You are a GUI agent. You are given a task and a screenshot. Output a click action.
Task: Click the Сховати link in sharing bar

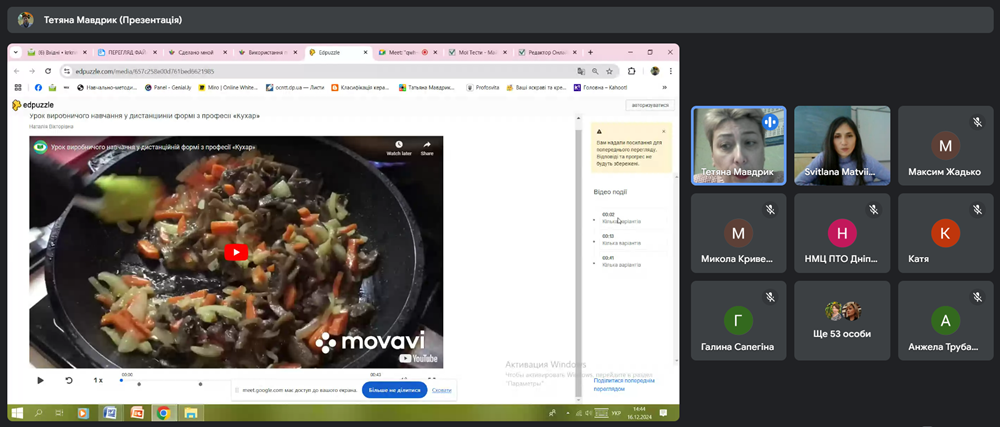(441, 390)
